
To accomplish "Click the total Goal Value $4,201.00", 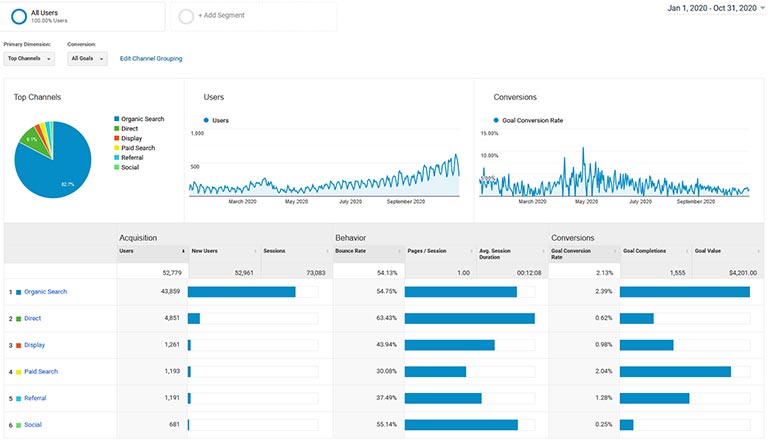I will coord(743,272).
